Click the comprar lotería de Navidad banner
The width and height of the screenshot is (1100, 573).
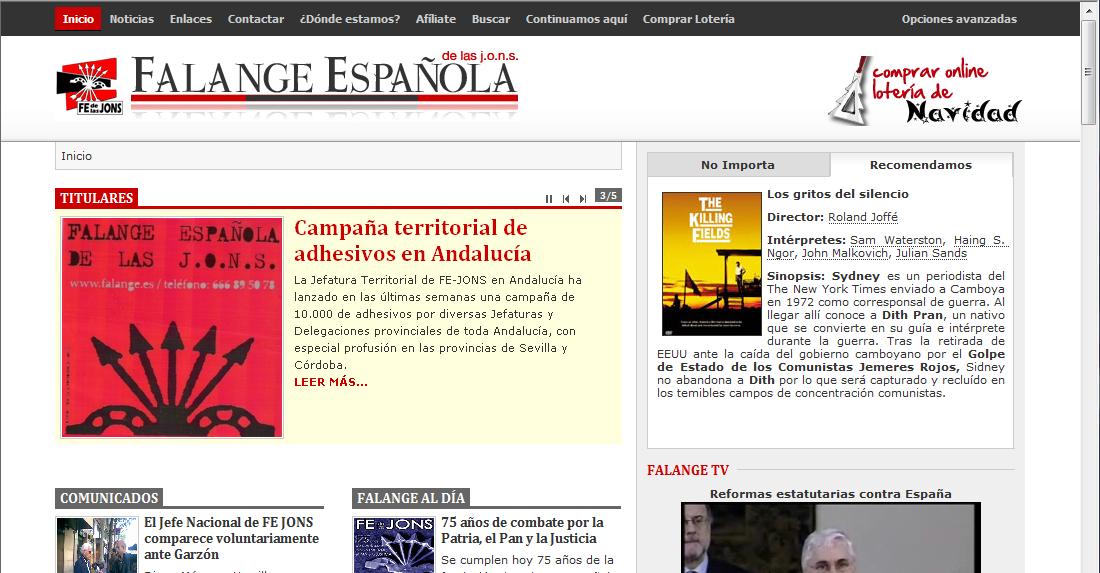pyautogui.click(x=925, y=91)
